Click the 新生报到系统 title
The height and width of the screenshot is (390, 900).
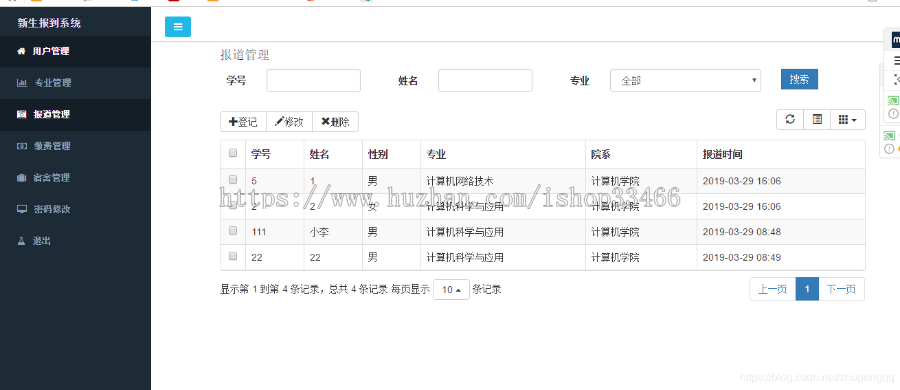49,23
